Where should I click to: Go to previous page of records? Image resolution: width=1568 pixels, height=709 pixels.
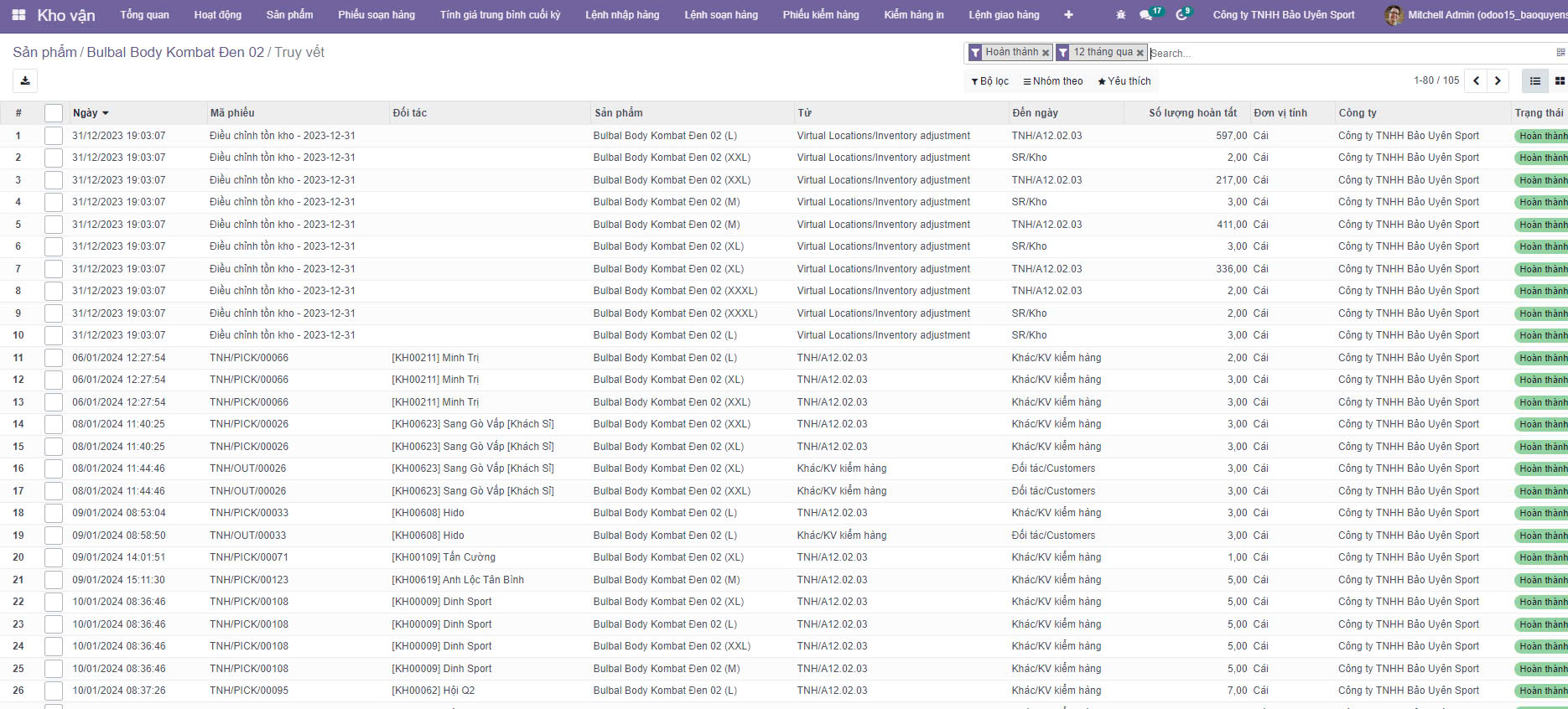point(1476,81)
